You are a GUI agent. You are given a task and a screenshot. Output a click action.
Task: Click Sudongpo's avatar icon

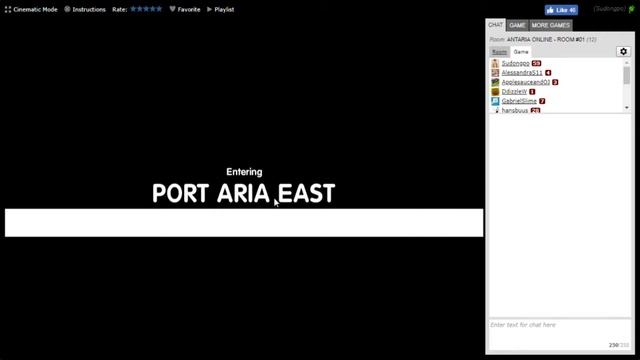[495, 63]
